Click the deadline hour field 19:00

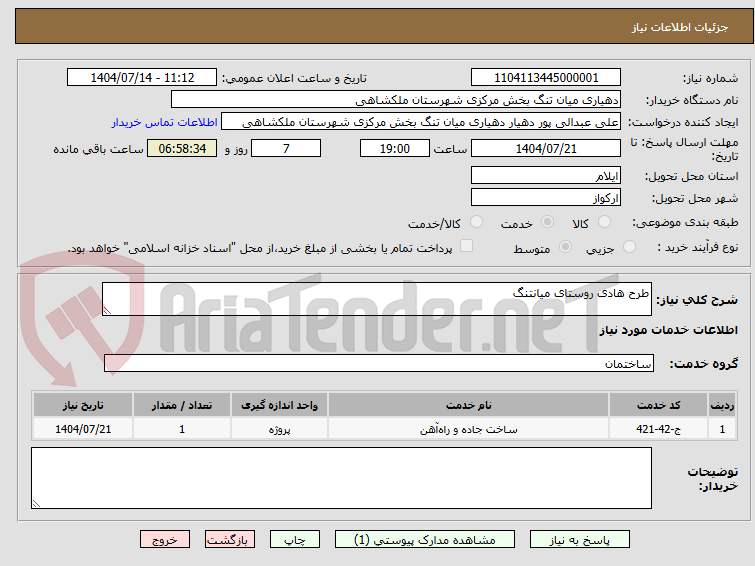pyautogui.click(x=395, y=148)
